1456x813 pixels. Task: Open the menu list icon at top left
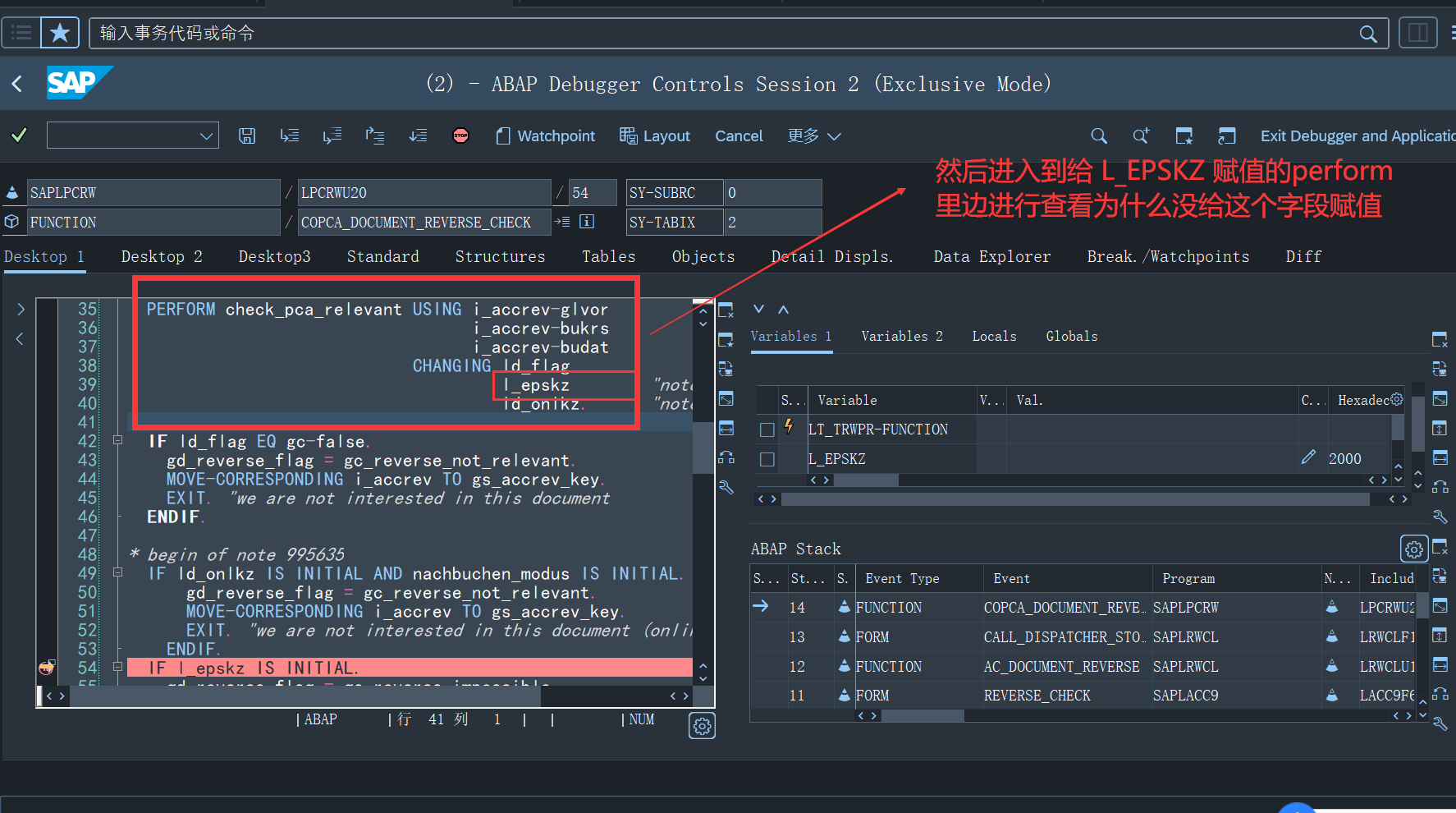point(21,33)
